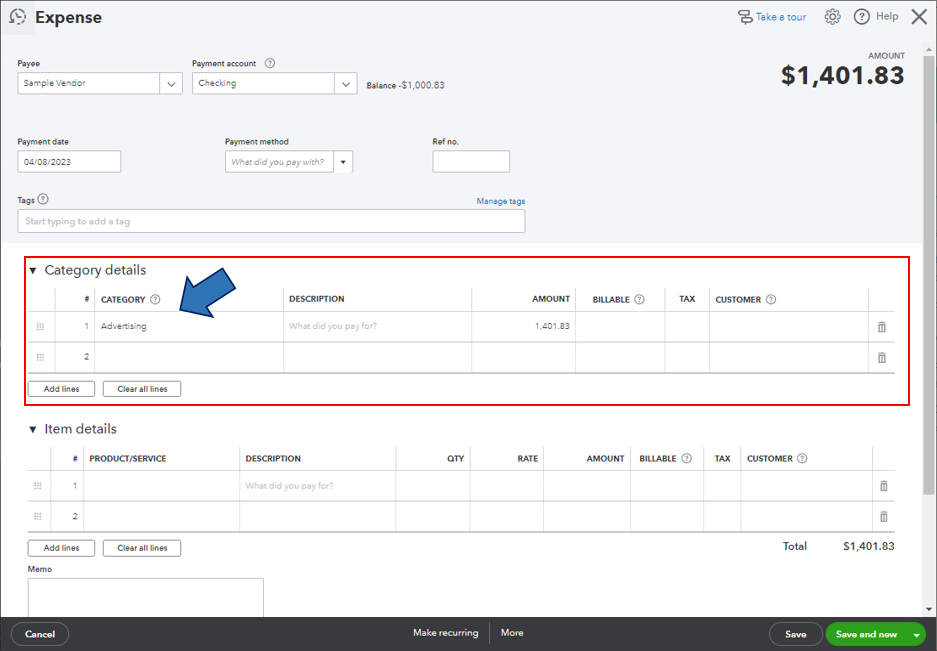Viewport: 937px width, 651px height.
Task: Click Make recurring in the footer
Action: pyautogui.click(x=446, y=632)
